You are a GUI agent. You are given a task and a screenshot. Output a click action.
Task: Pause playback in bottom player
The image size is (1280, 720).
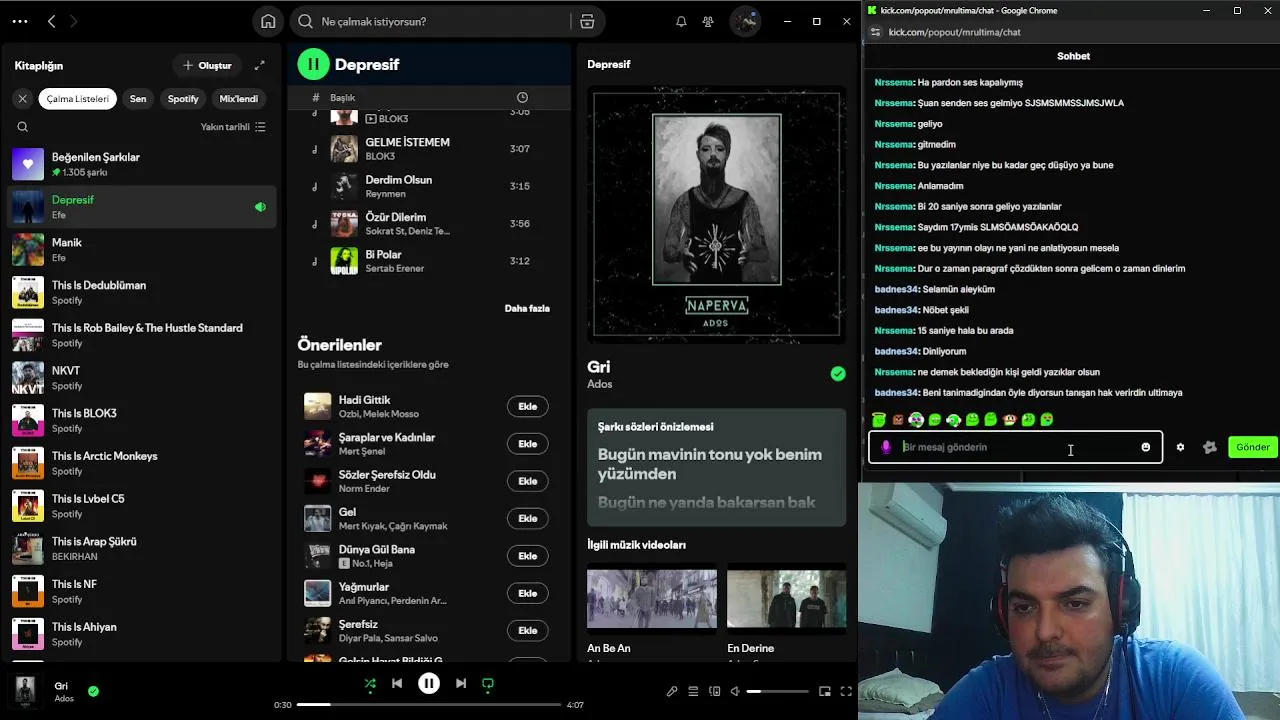point(429,683)
